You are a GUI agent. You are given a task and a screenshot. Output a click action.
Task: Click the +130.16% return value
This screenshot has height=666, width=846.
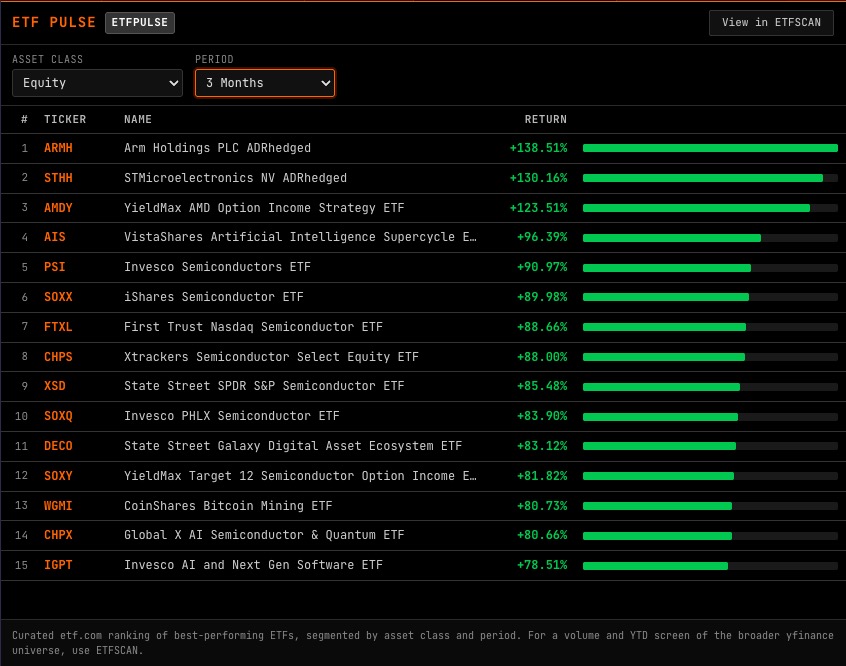538,178
